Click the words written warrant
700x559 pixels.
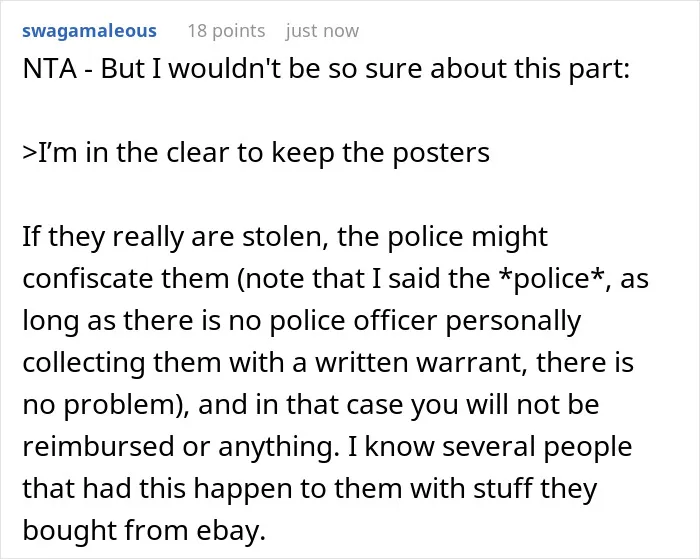(419, 362)
